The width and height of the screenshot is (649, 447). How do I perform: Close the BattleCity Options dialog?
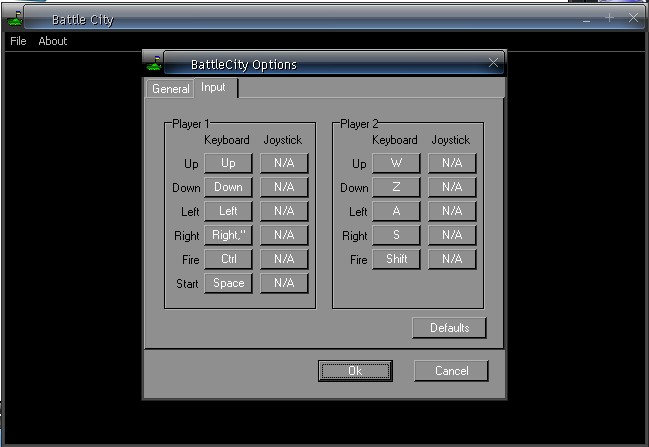tap(493, 63)
